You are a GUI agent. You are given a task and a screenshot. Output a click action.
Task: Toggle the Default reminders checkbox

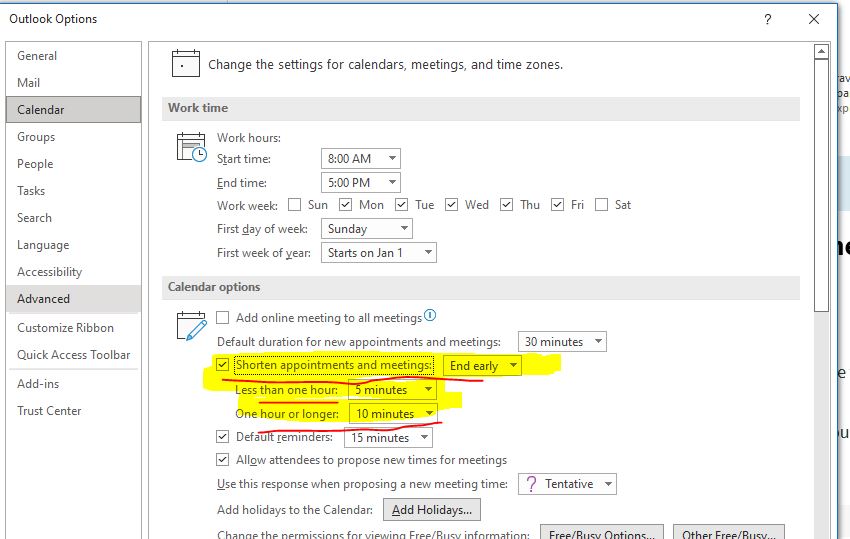[x=222, y=437]
